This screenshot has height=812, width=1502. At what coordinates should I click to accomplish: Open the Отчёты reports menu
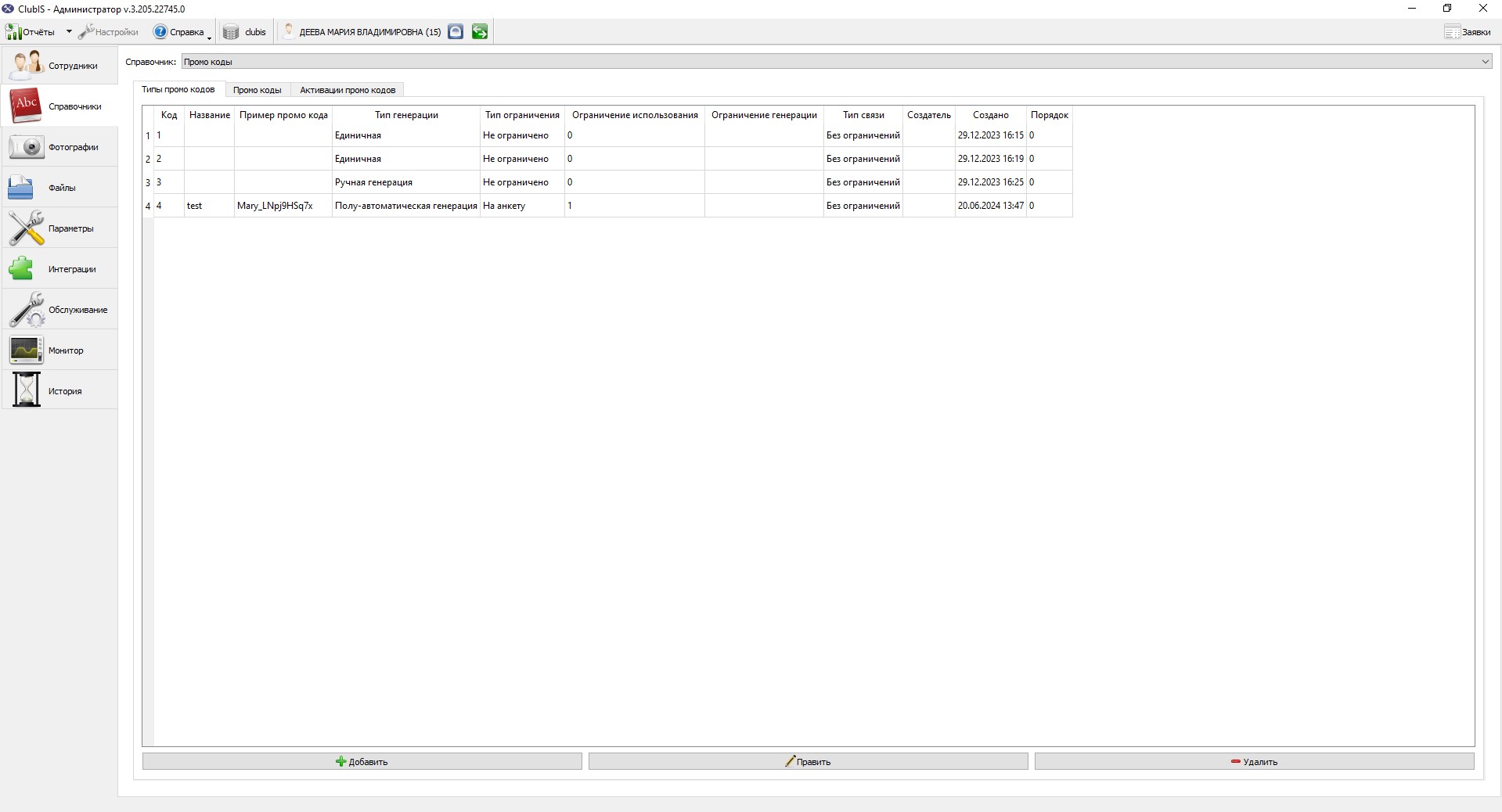coord(31,32)
